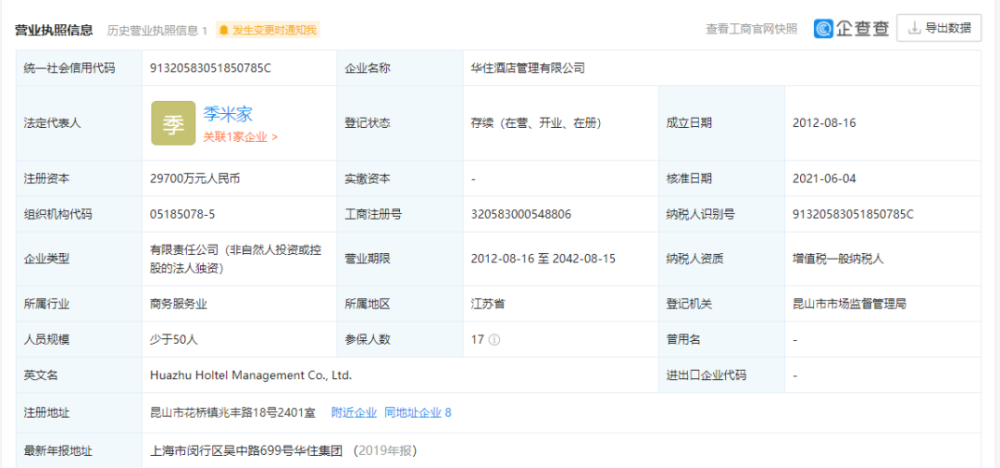
Task: Click credit code 91320583051850785C under 统一社会信用代码
Action: click(210, 68)
